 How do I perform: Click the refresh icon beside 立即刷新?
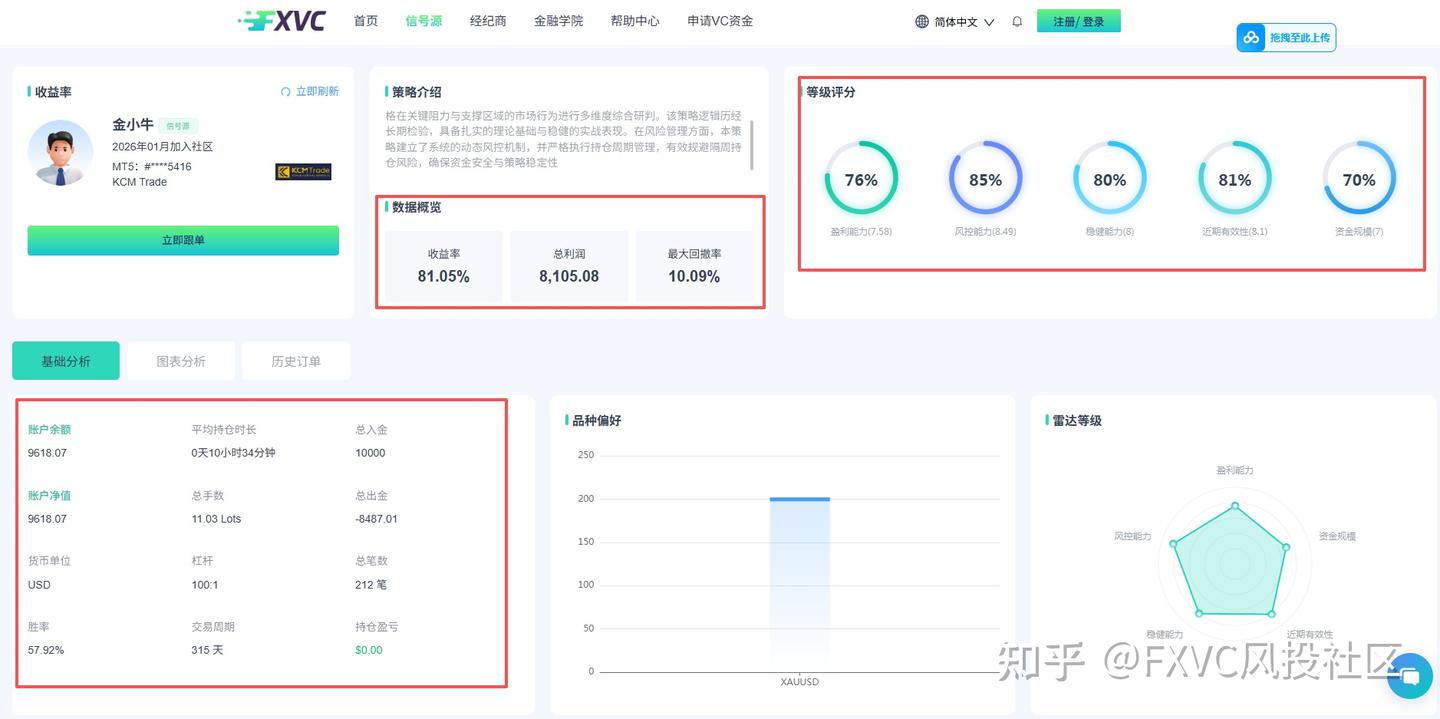click(285, 91)
